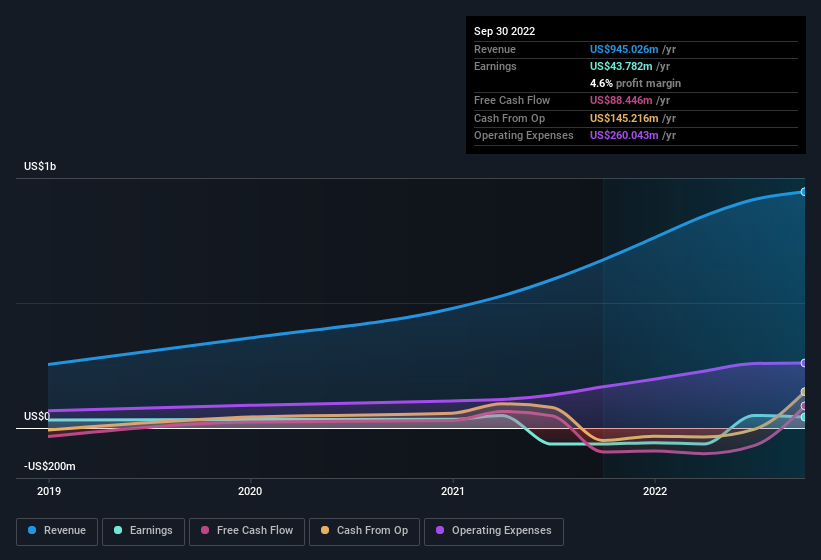Viewport: 821px width, 560px height.
Task: Toggle the Free Cash Flow legend button
Action: [247, 531]
